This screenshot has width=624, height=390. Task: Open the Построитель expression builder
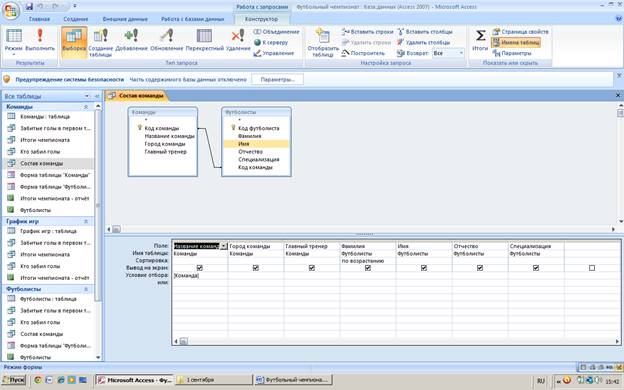(x=363, y=53)
